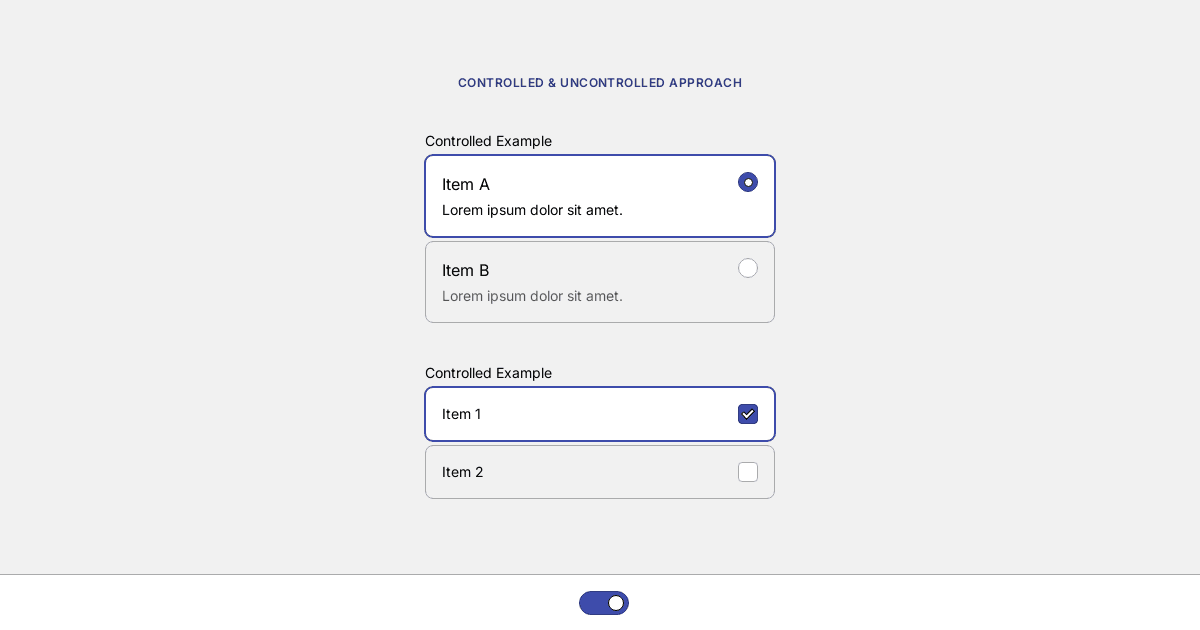Select the Item A card
The width and height of the screenshot is (1200, 630).
pyautogui.click(x=600, y=196)
